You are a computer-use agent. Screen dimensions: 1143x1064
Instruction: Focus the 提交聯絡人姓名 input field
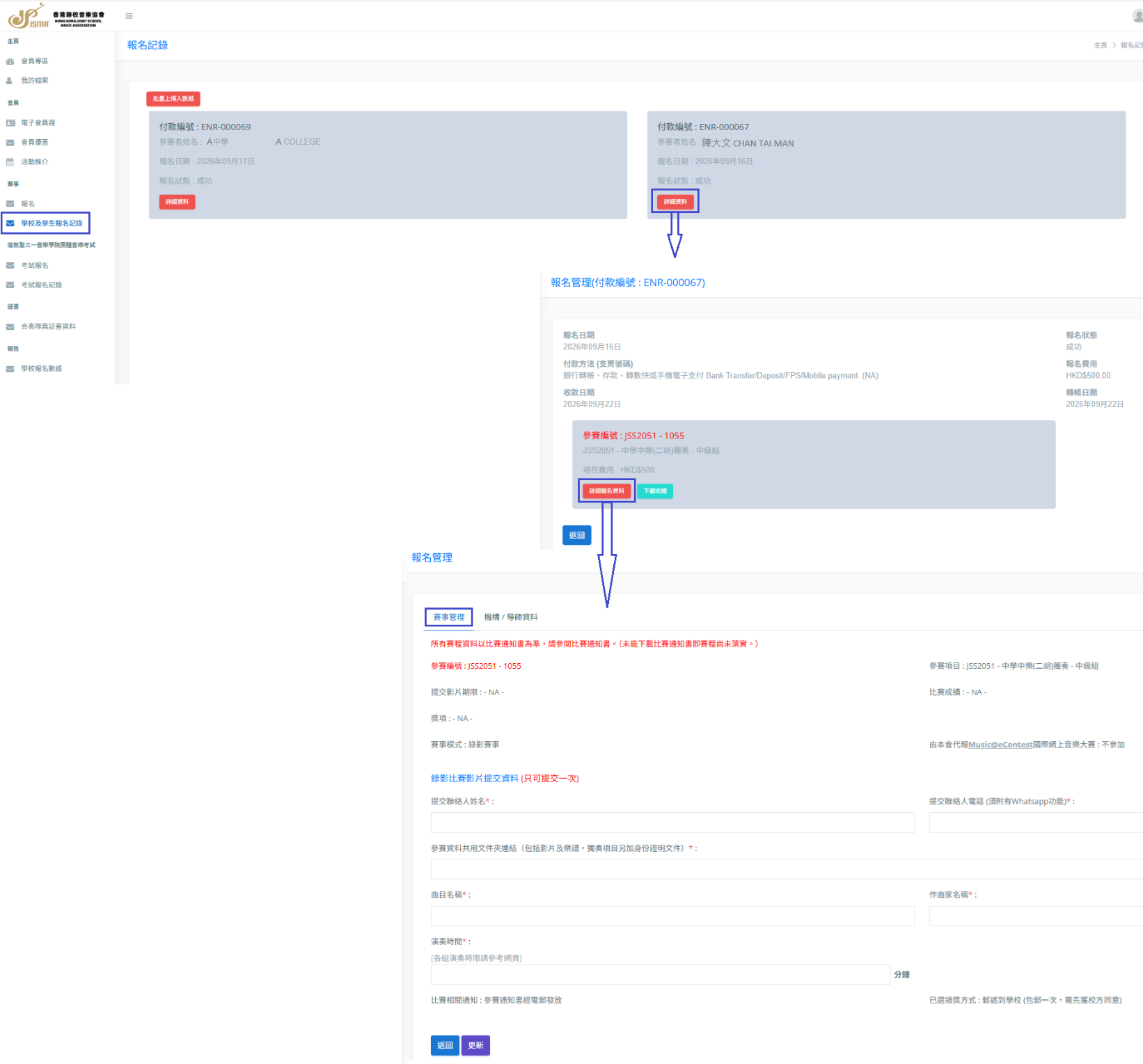click(x=672, y=823)
